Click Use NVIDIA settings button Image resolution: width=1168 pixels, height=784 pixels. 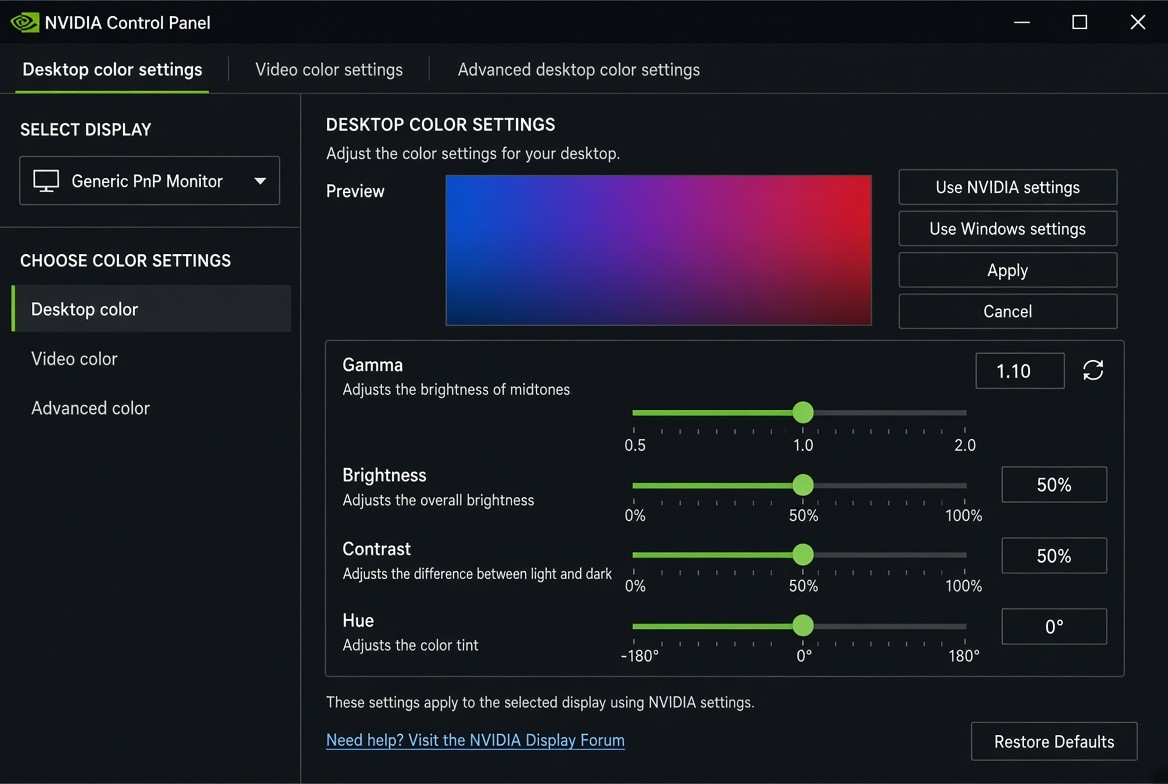(1008, 187)
